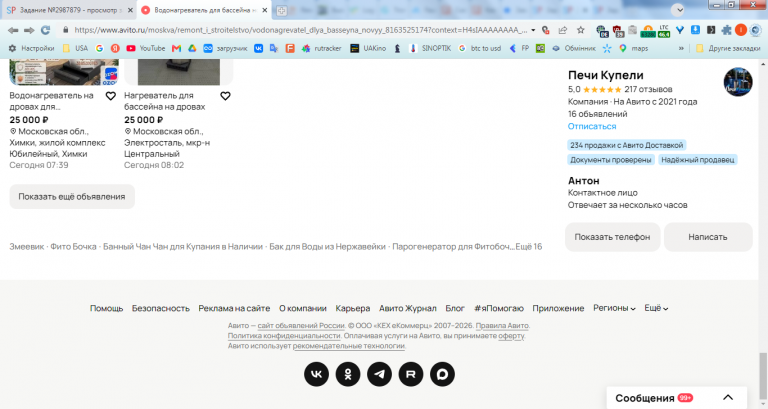Open the extensions puzzle icon
Image resolution: width=768 pixels, height=409 pixels.
tap(726, 30)
